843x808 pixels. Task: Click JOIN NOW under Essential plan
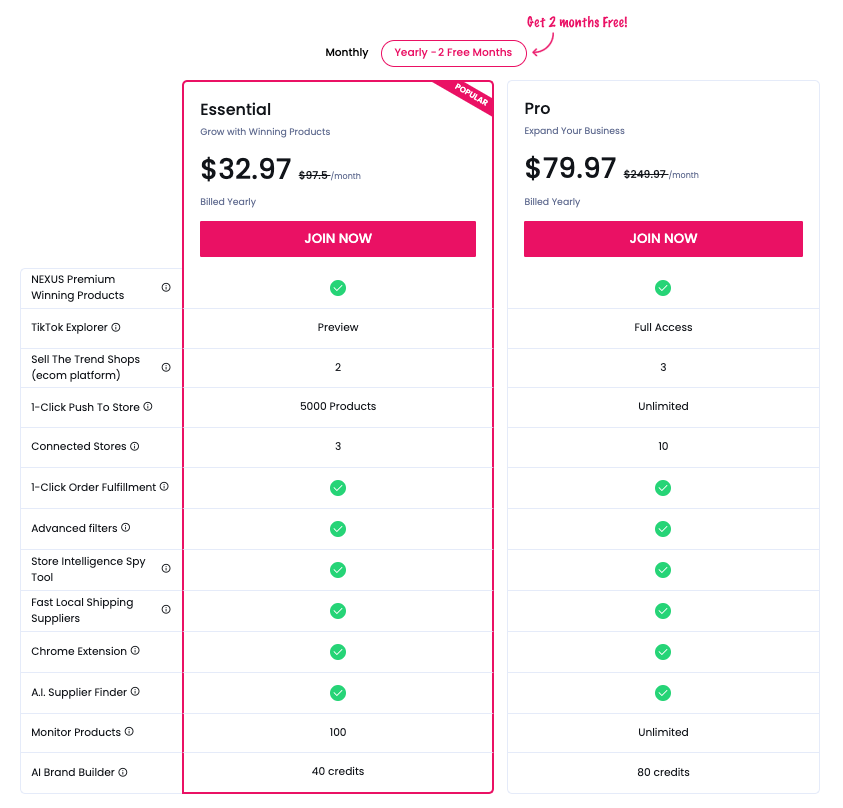pyautogui.click(x=338, y=239)
